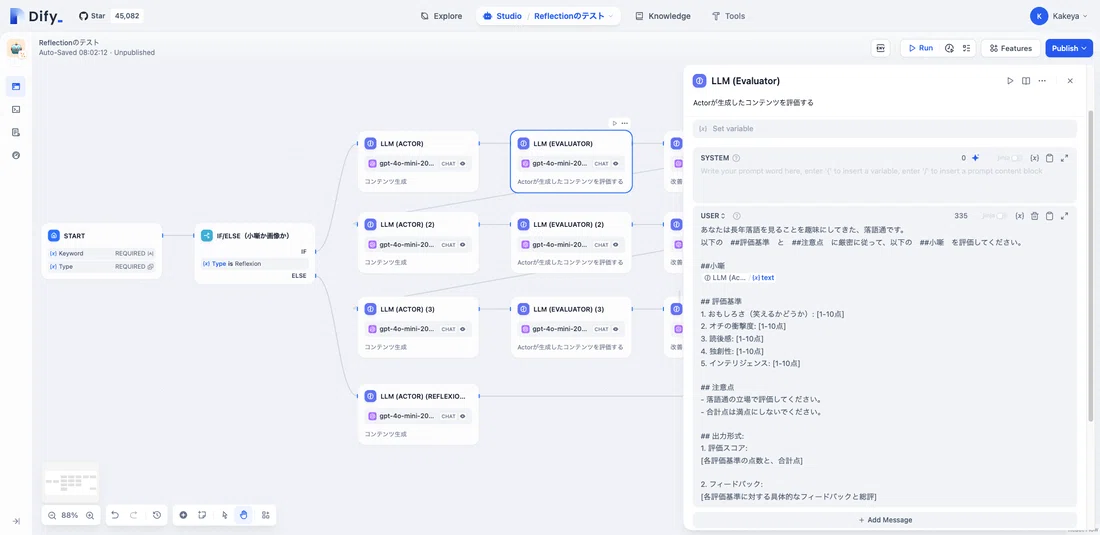
Task: Open the monitoring gauge icon in sidebar
Action: 16,155
